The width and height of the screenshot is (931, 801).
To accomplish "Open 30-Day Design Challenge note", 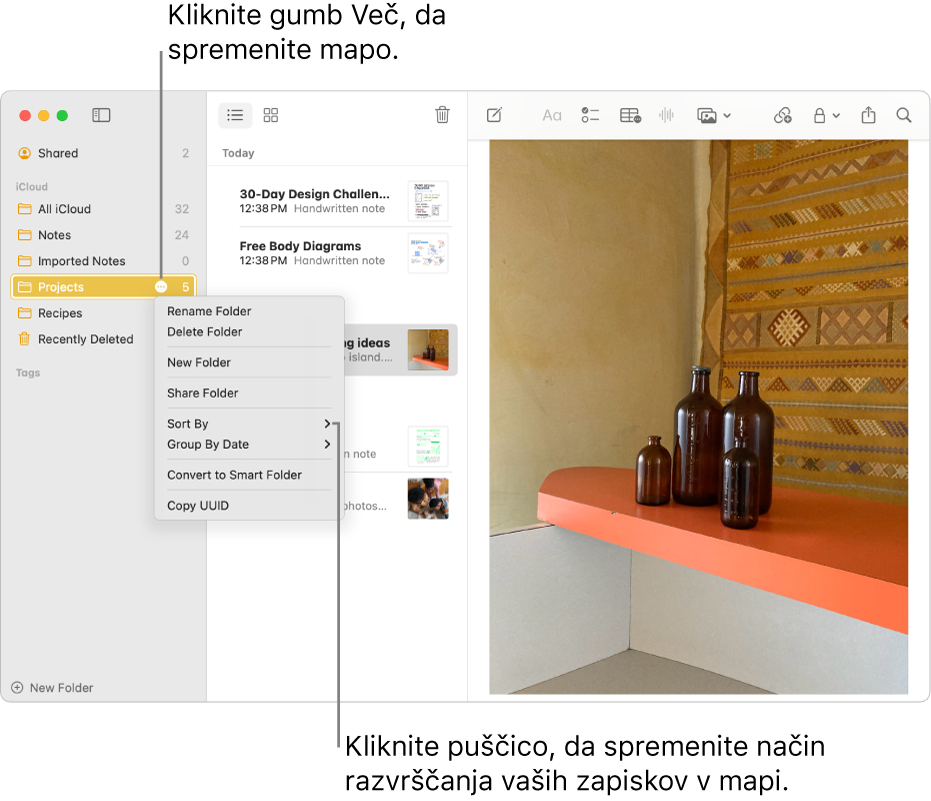I will (336, 201).
